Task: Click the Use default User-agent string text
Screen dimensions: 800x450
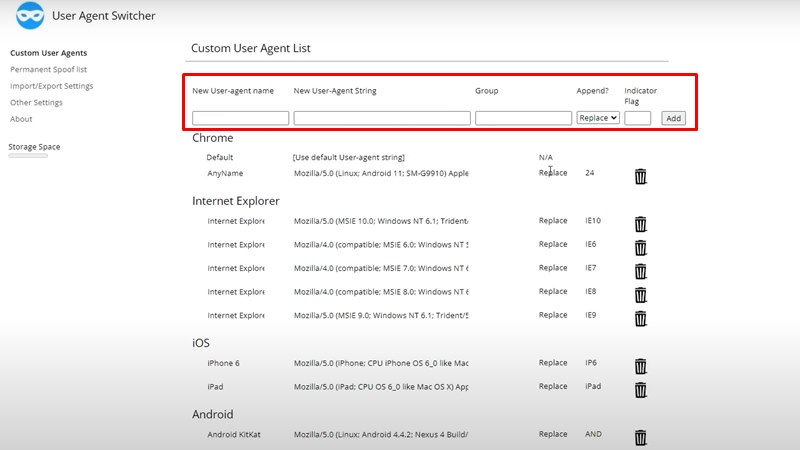Action: pyautogui.click(x=348, y=157)
